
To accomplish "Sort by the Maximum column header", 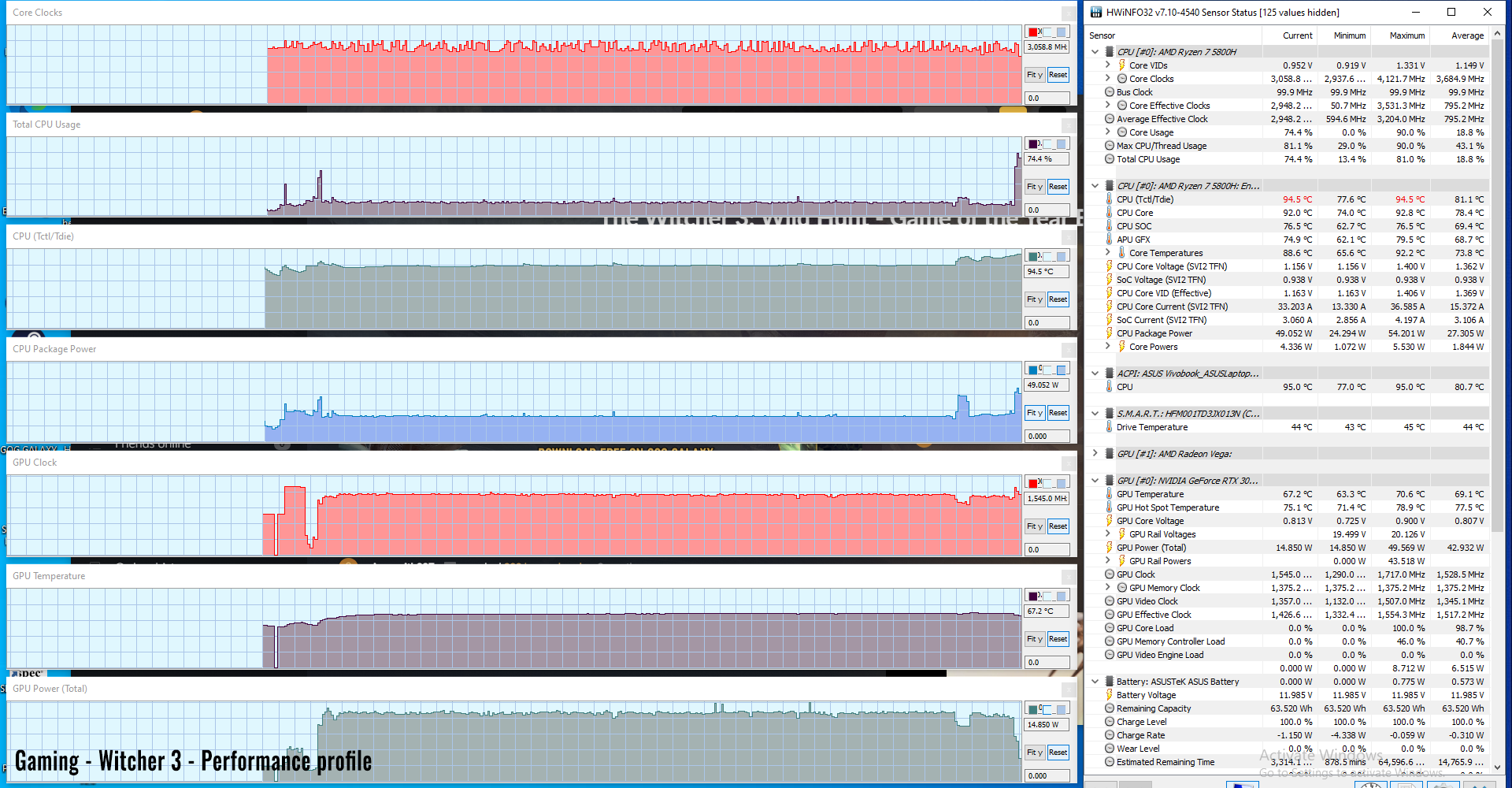I will coord(1406,35).
